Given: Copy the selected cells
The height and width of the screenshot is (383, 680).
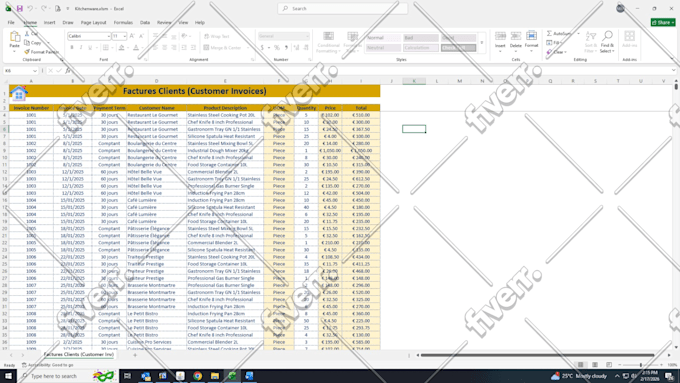Looking at the screenshot, I should pos(33,43).
